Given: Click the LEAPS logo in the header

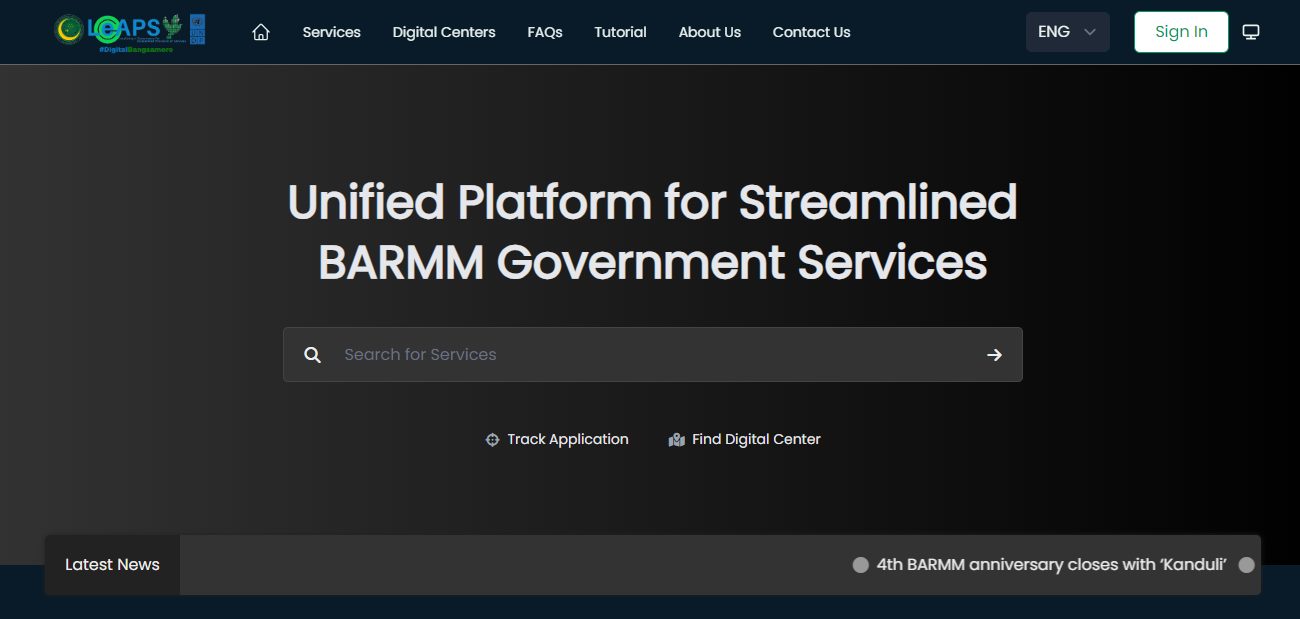Looking at the screenshot, I should point(128,30).
